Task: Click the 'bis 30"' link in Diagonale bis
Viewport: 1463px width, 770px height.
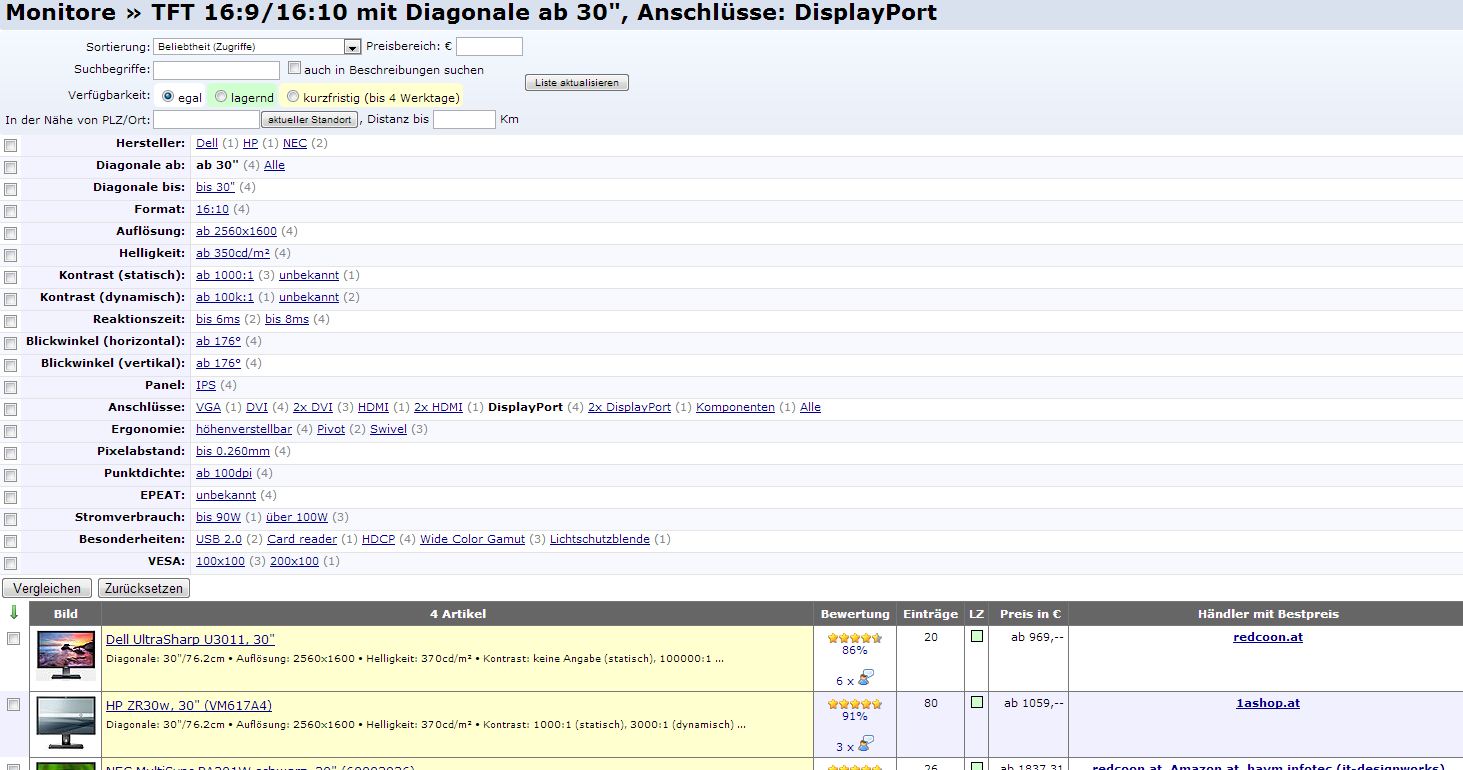Action: 215,187
